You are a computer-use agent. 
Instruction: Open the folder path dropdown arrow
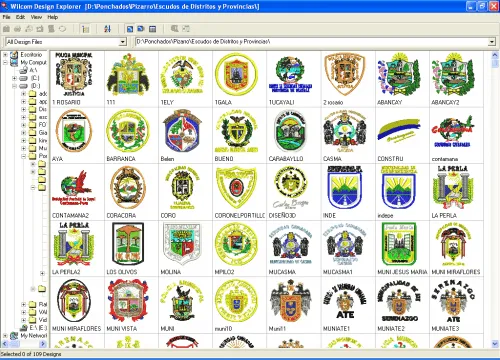[x=492, y=42]
